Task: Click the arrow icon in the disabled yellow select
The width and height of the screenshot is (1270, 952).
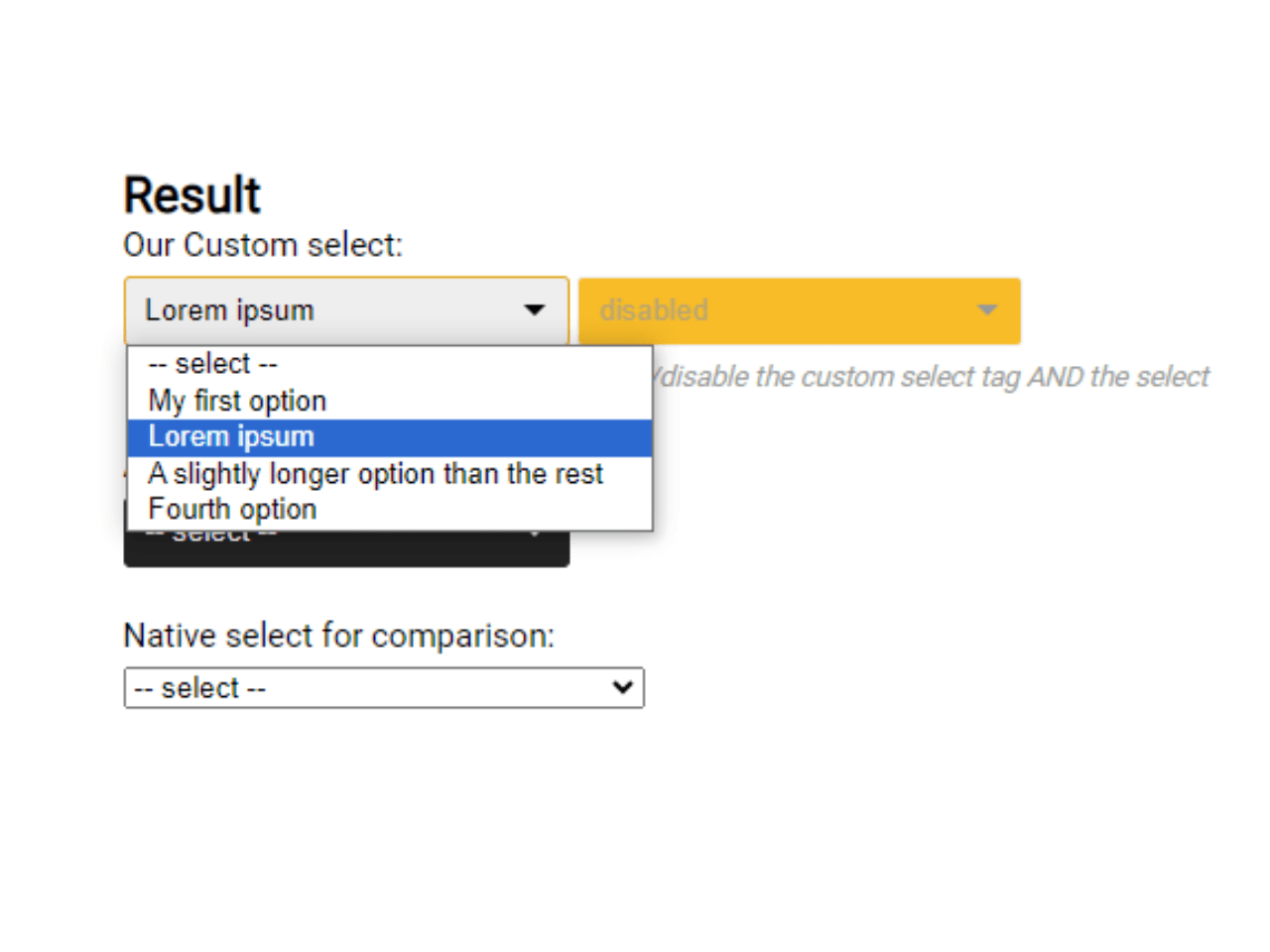Action: (x=987, y=310)
